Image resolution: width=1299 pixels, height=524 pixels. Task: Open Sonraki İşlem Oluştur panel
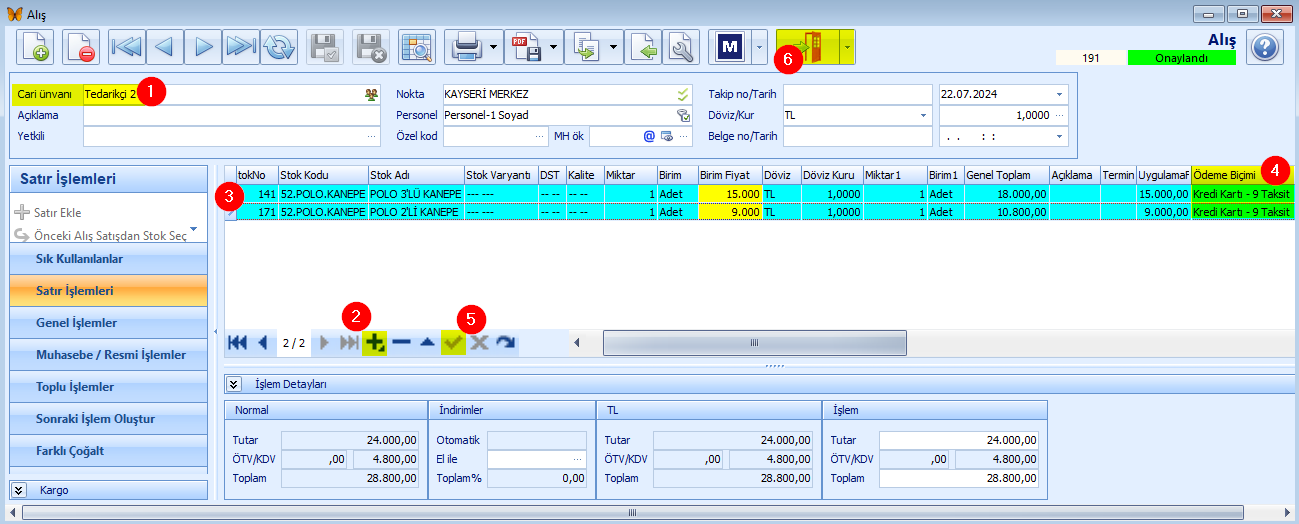108,419
